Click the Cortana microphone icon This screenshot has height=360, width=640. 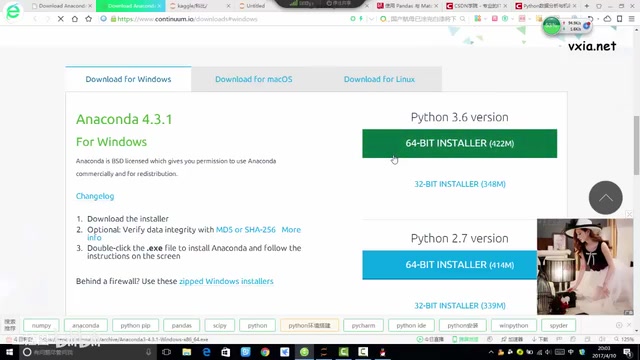149,352
